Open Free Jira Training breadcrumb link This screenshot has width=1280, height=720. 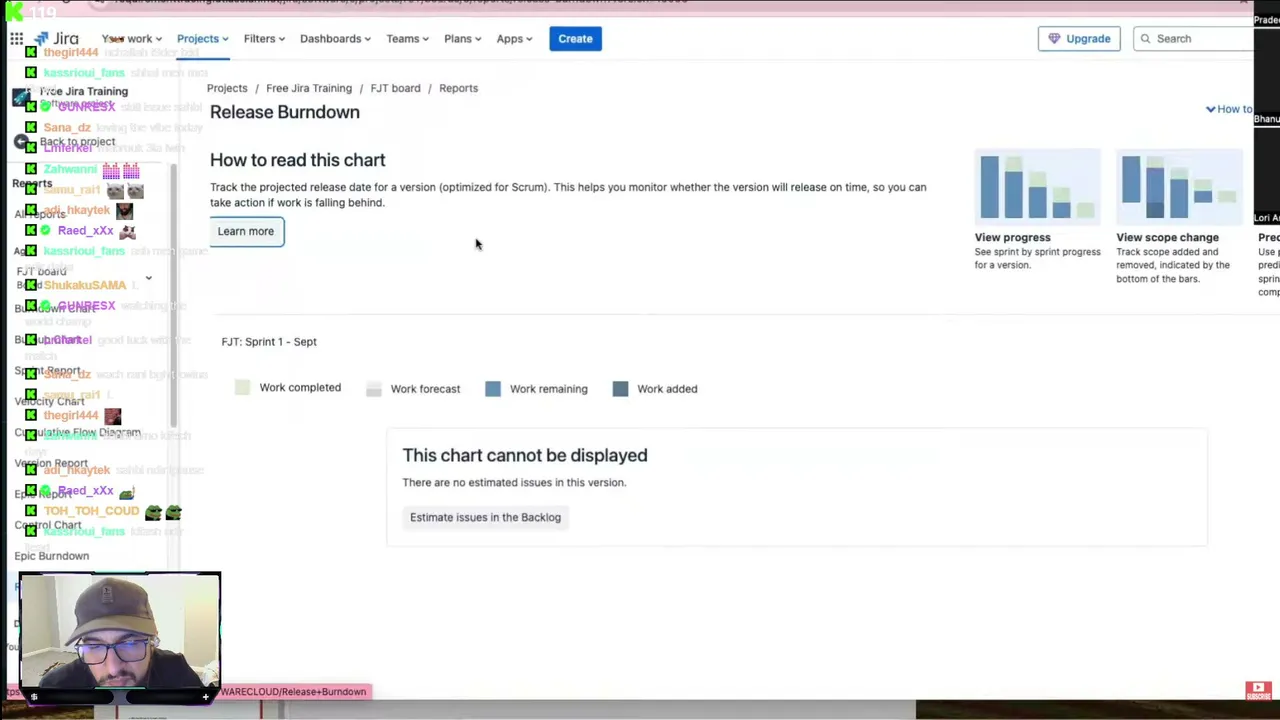pos(309,88)
